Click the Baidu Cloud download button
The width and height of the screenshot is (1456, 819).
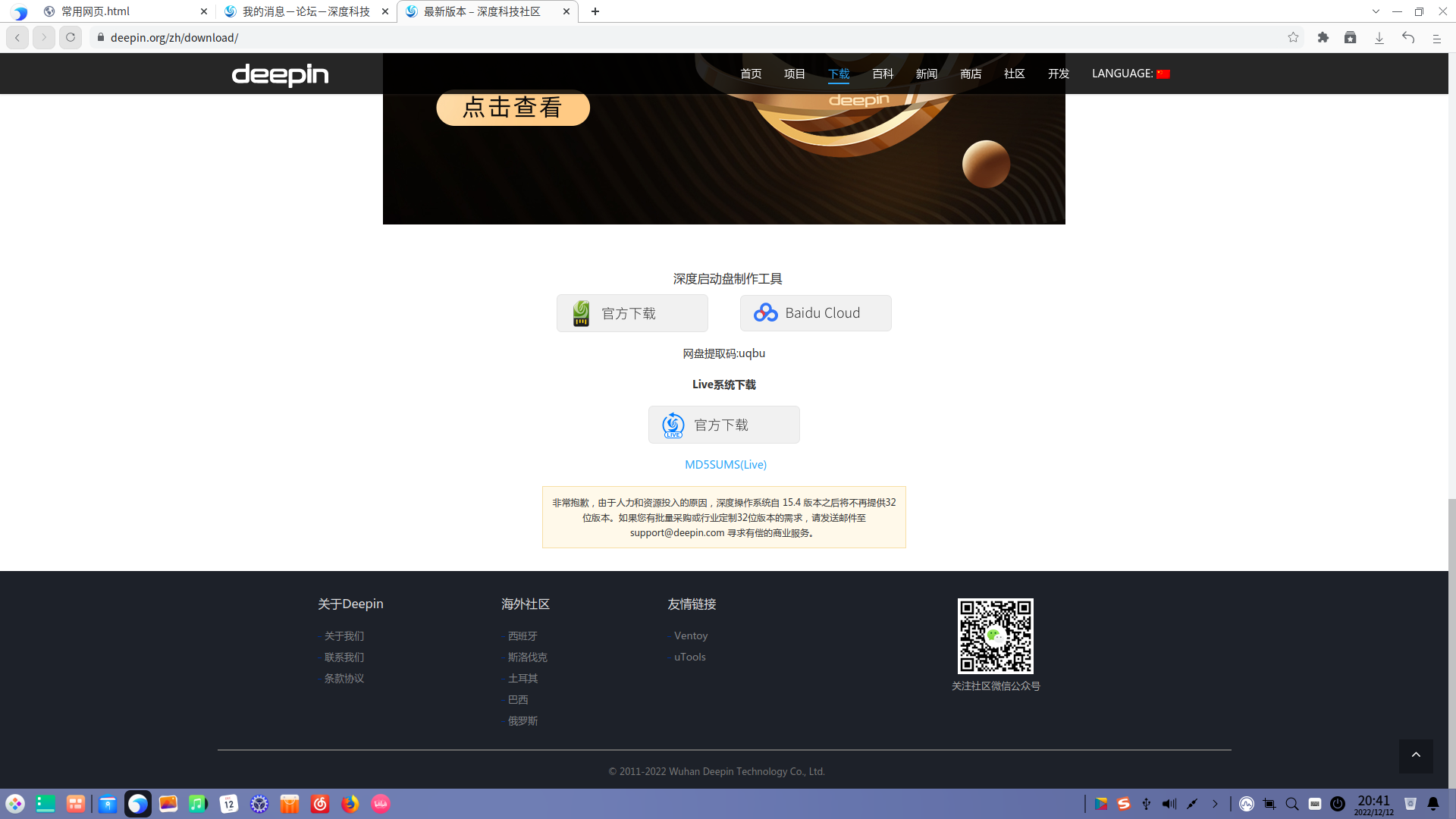[815, 312]
